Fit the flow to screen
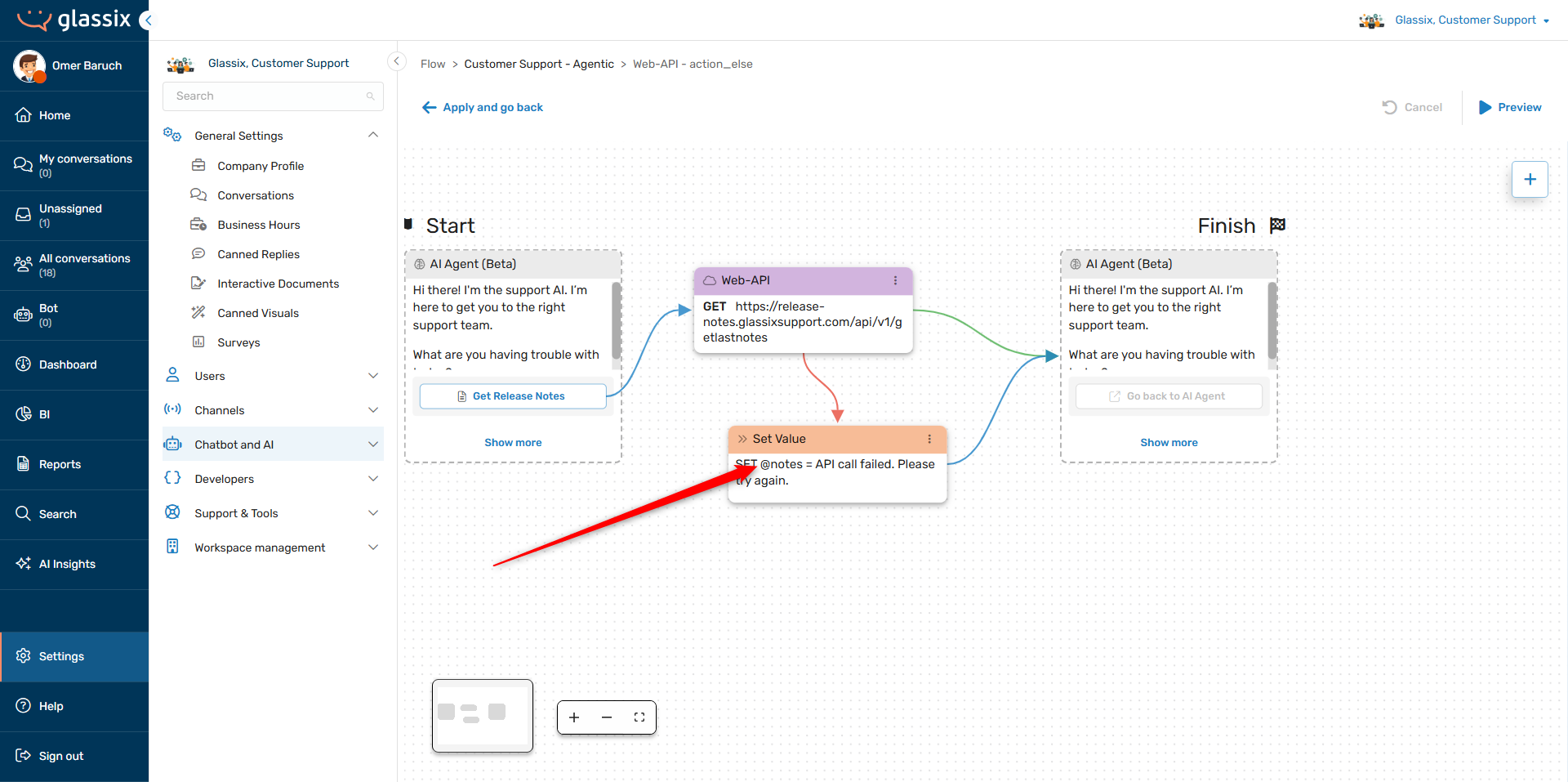Screen dimensions: 1568x782 [x=639, y=717]
